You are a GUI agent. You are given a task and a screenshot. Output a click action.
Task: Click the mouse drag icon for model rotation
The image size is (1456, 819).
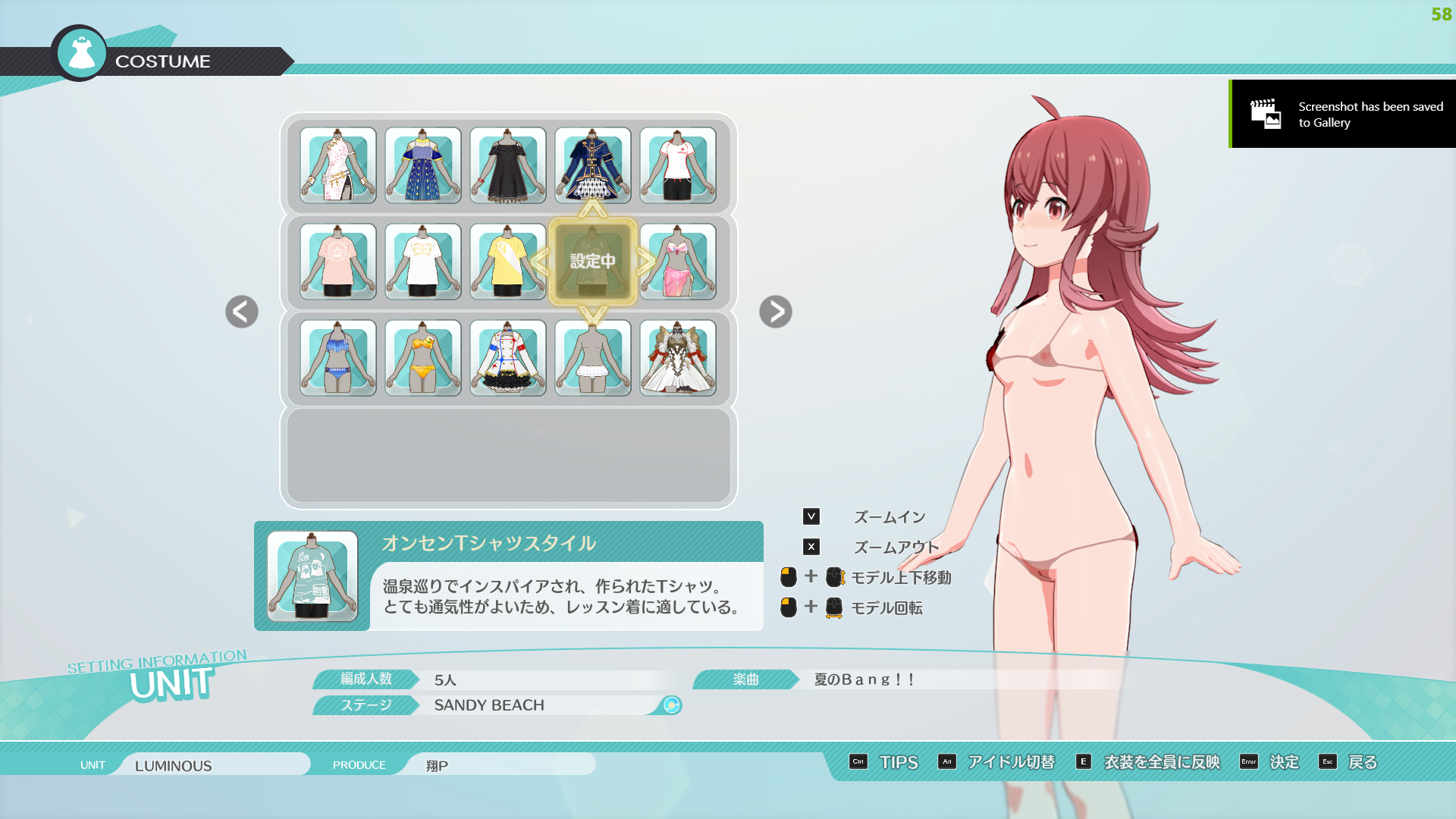(834, 607)
